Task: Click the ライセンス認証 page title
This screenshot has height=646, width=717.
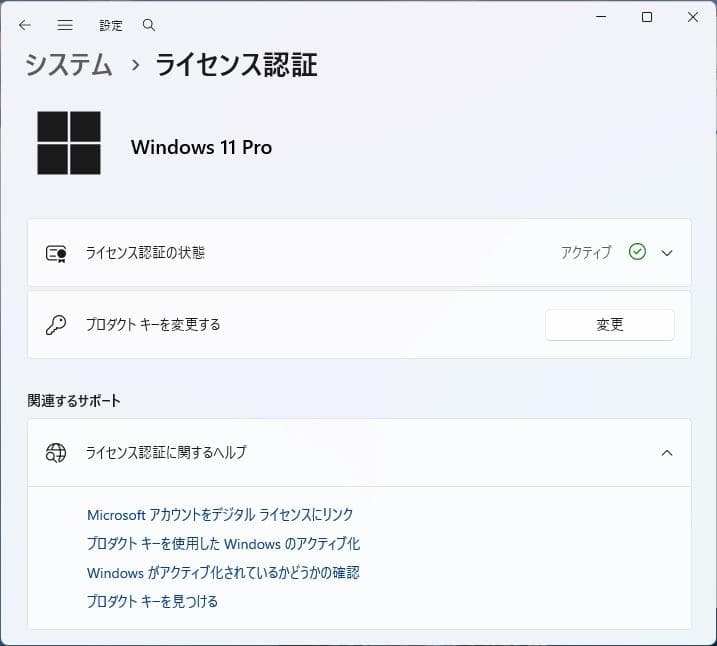Action: [x=236, y=64]
